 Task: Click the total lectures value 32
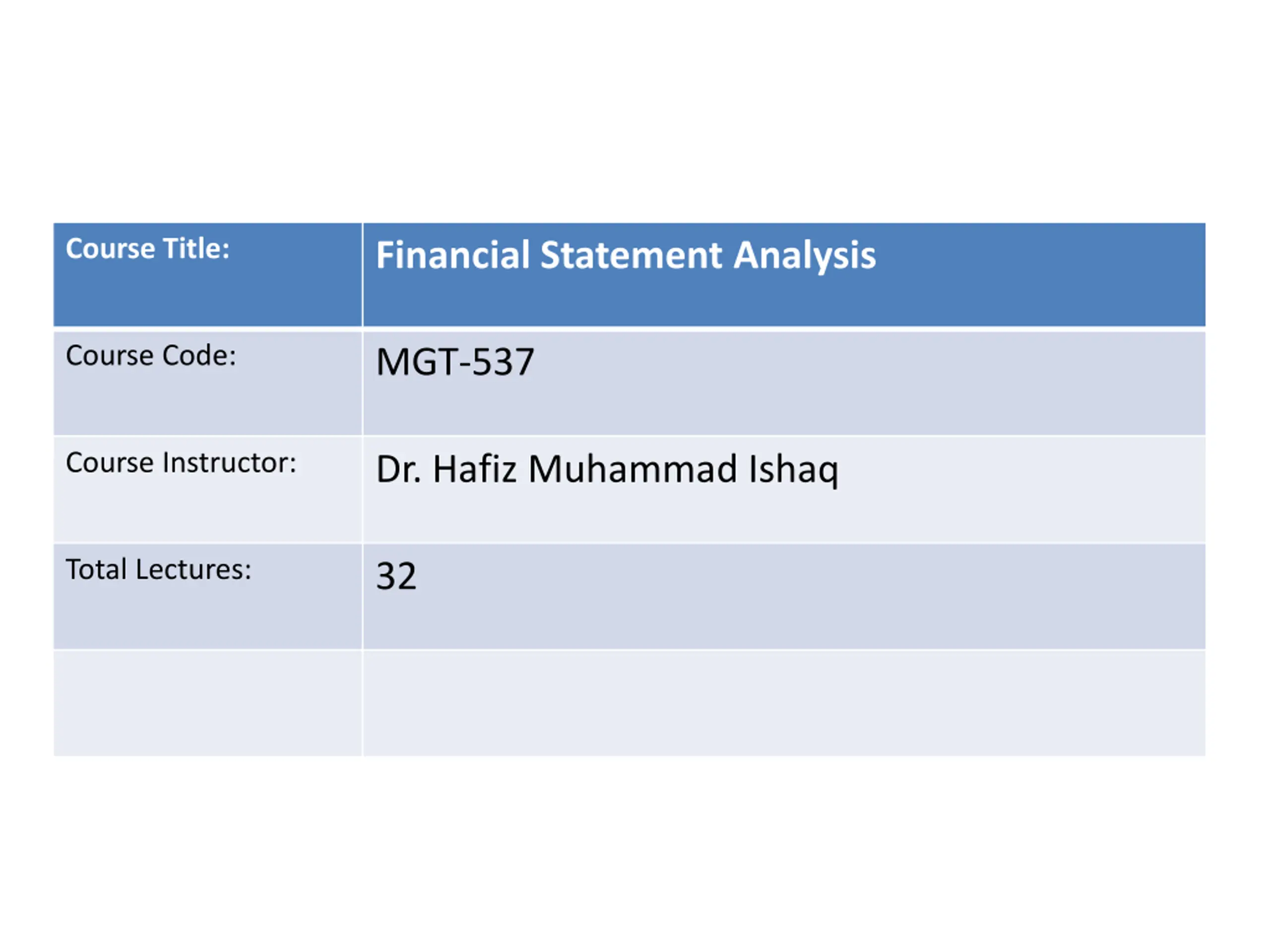click(396, 576)
